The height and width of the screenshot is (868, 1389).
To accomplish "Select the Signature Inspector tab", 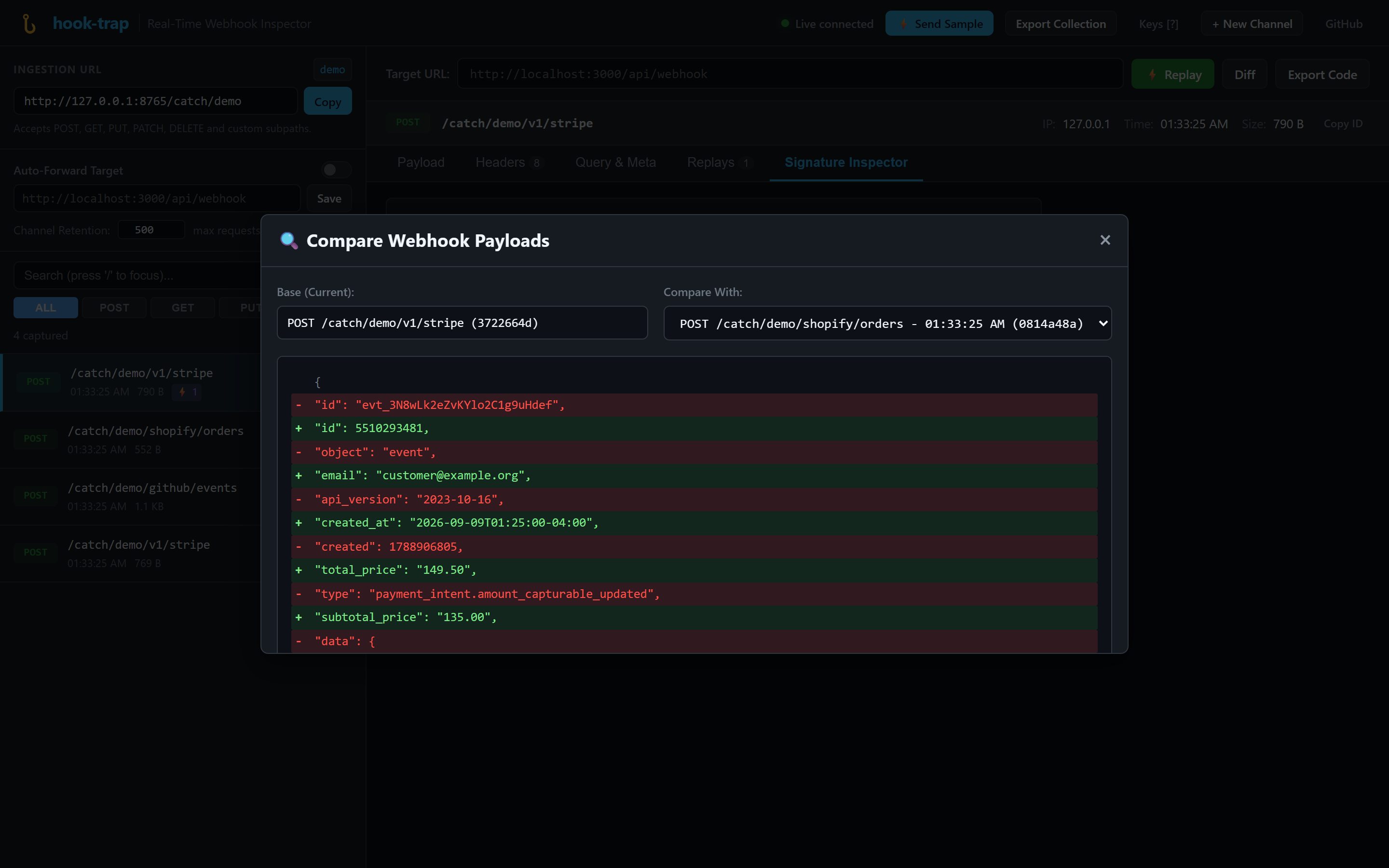I will [x=846, y=163].
